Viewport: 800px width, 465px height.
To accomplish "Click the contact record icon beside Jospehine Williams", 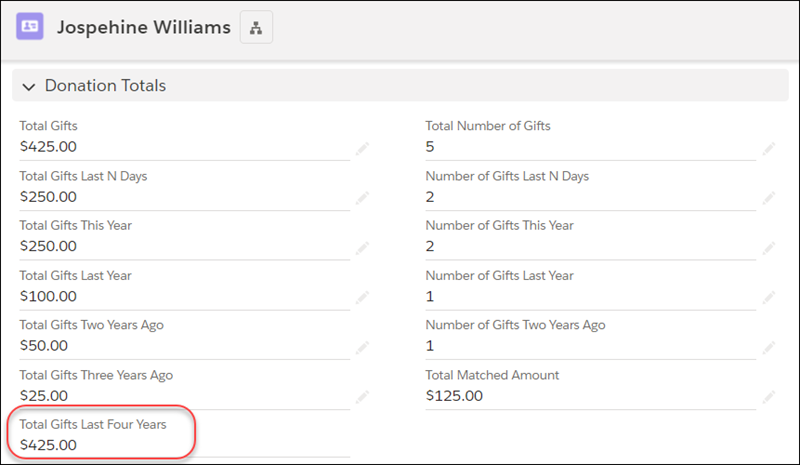I will (30, 27).
